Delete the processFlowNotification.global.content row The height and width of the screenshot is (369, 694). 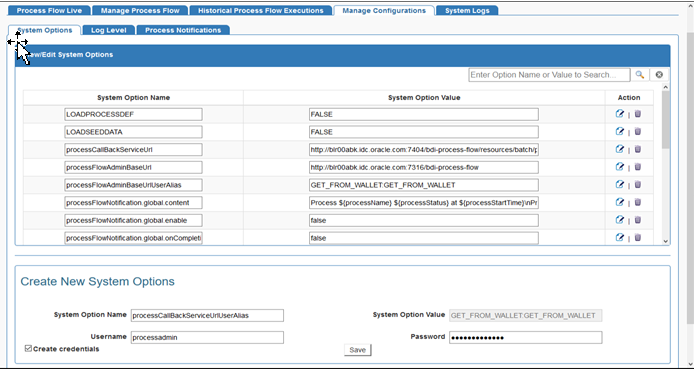point(638,202)
